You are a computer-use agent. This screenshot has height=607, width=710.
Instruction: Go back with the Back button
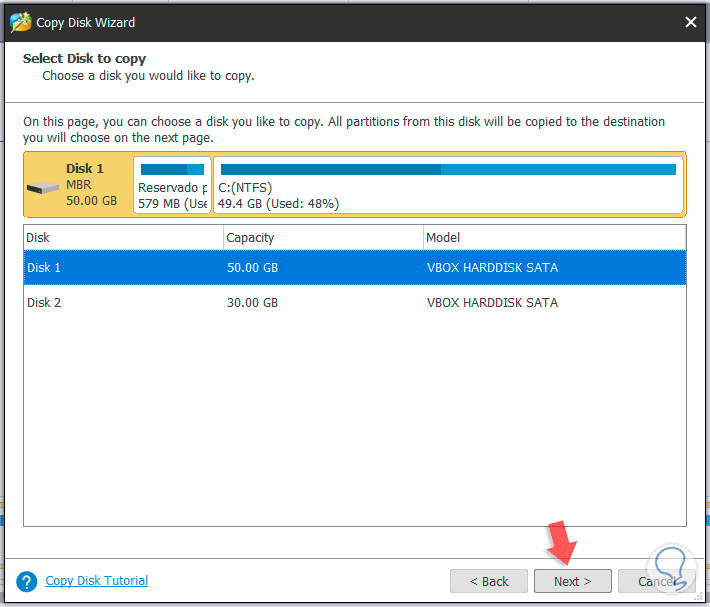click(x=488, y=581)
